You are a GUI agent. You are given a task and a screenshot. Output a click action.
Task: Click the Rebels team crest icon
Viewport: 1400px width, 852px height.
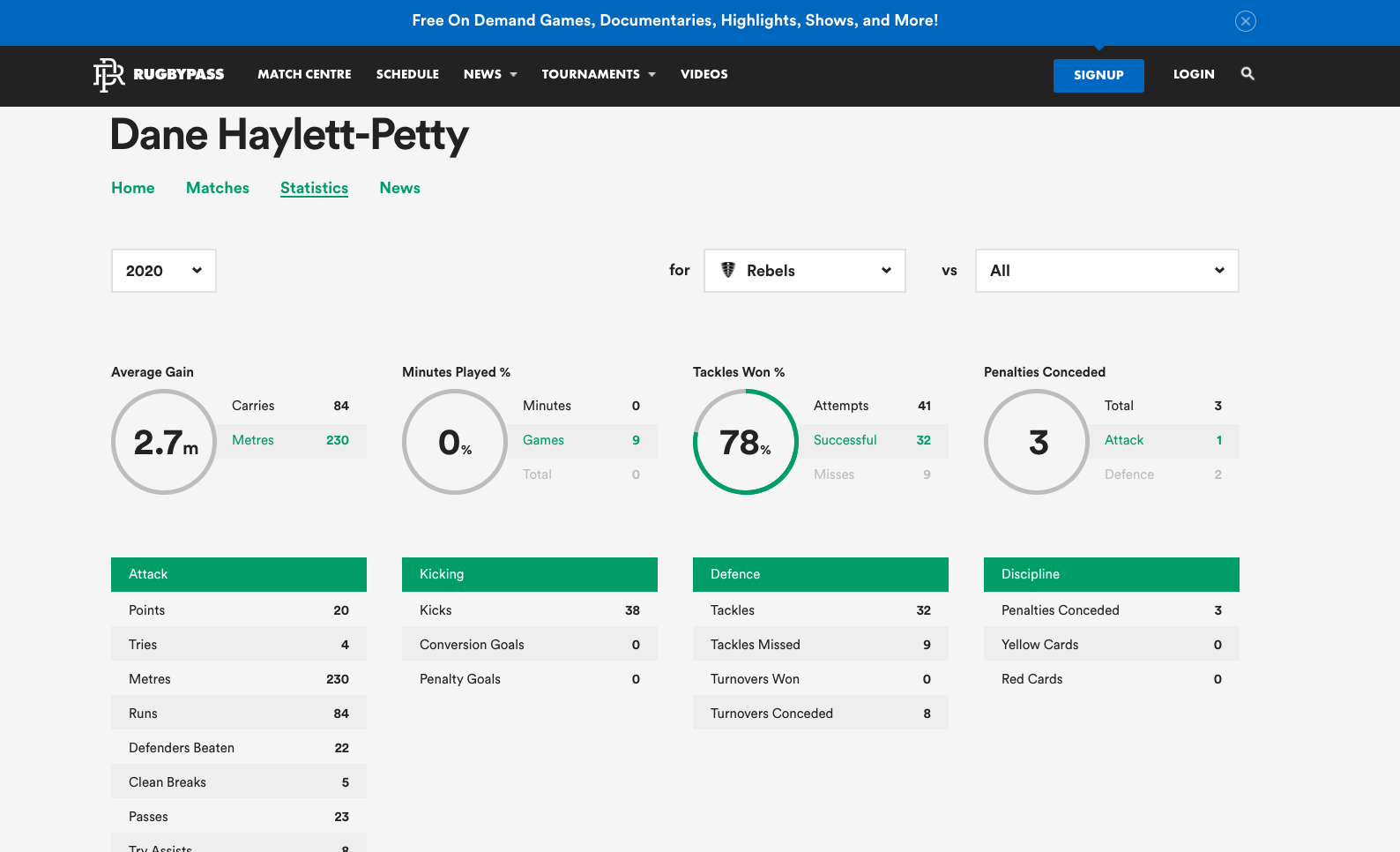click(728, 270)
